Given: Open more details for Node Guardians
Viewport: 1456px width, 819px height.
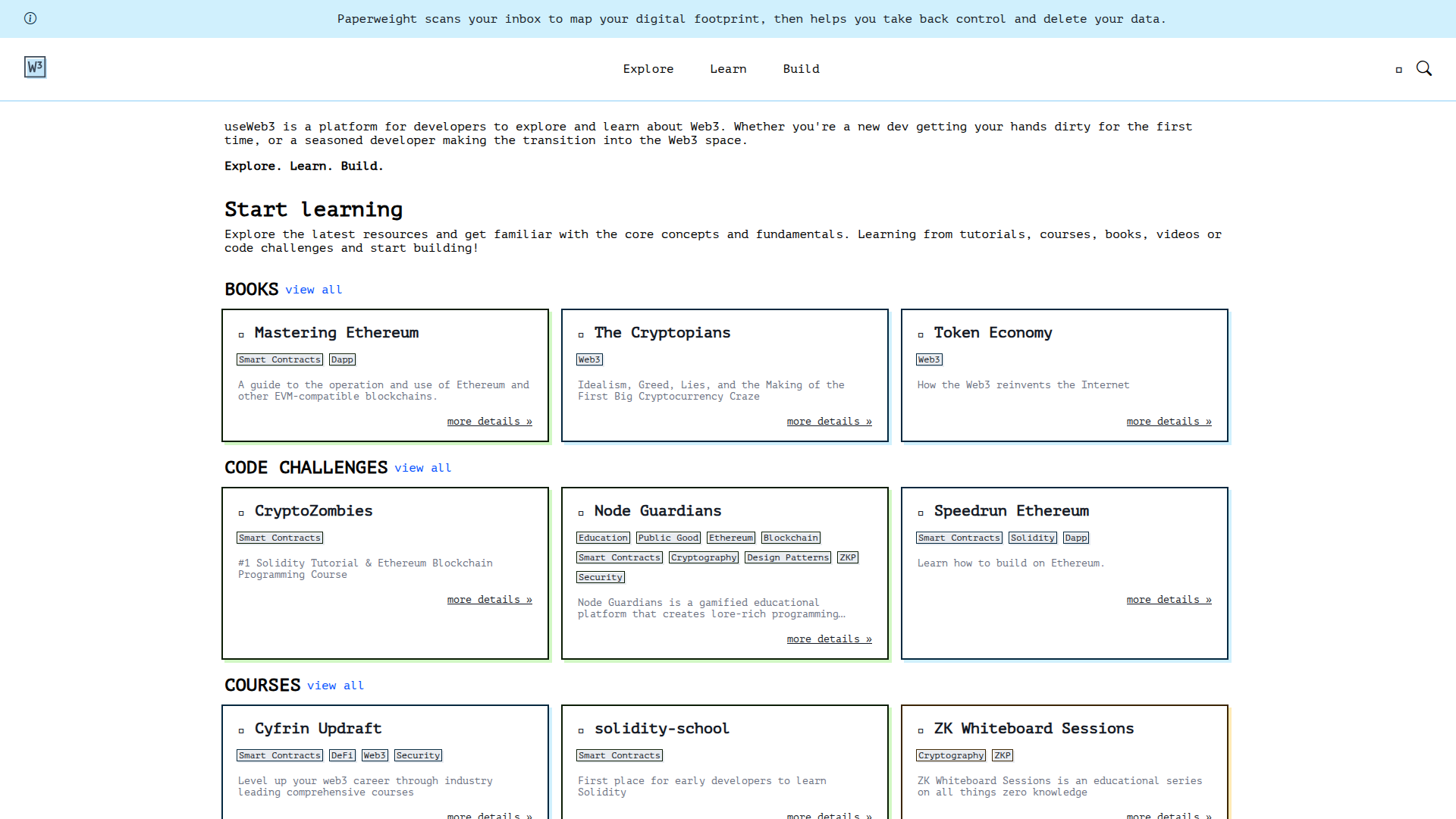Looking at the screenshot, I should (829, 639).
